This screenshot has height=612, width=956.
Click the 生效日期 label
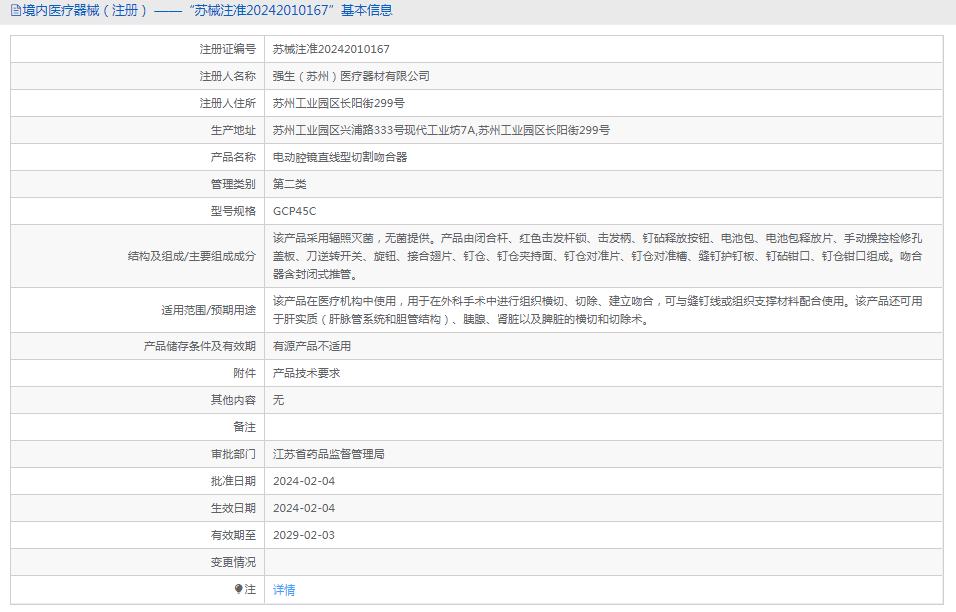233,508
